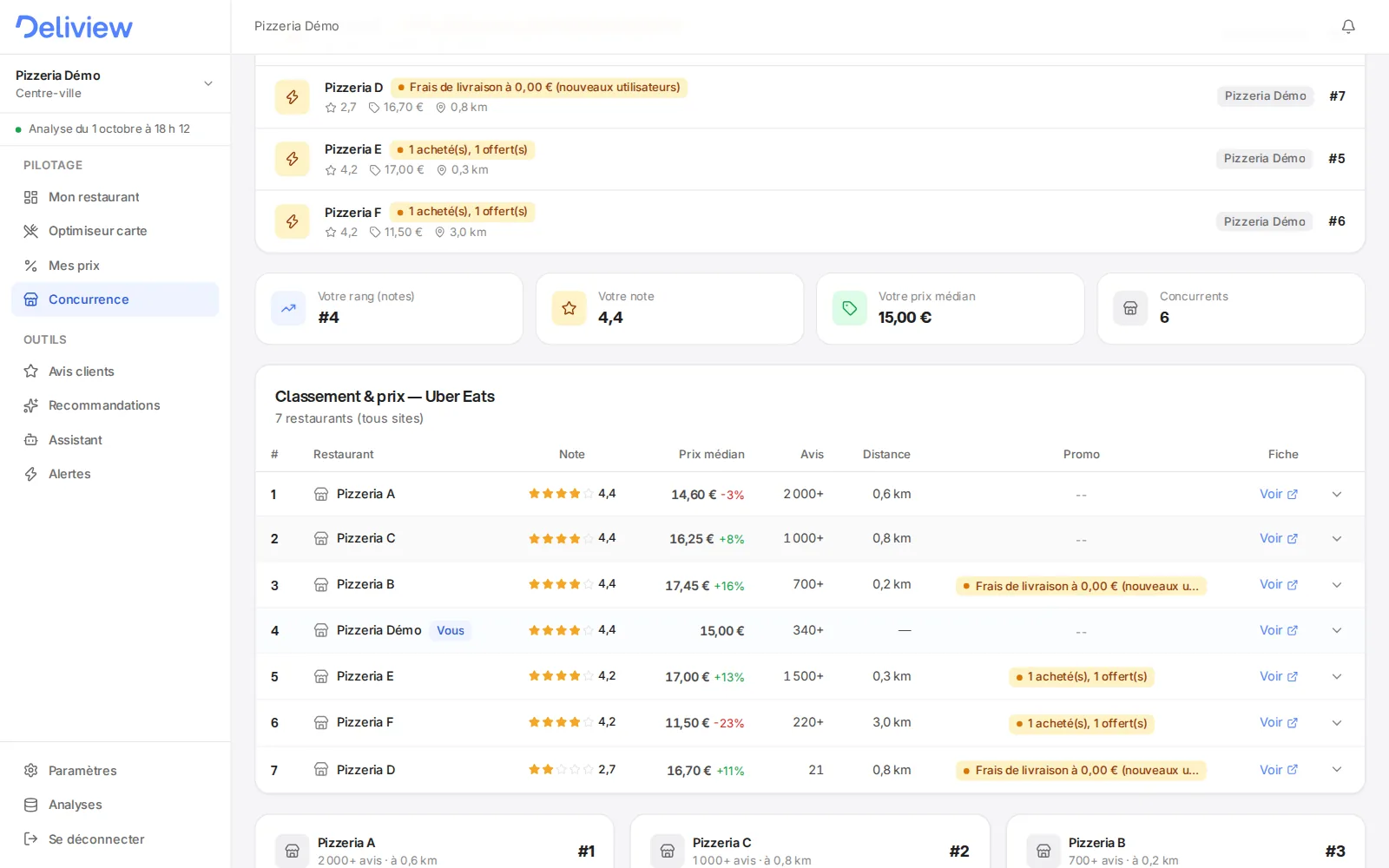
Task: Expand the Pizzeria C row details
Action: coord(1337,538)
